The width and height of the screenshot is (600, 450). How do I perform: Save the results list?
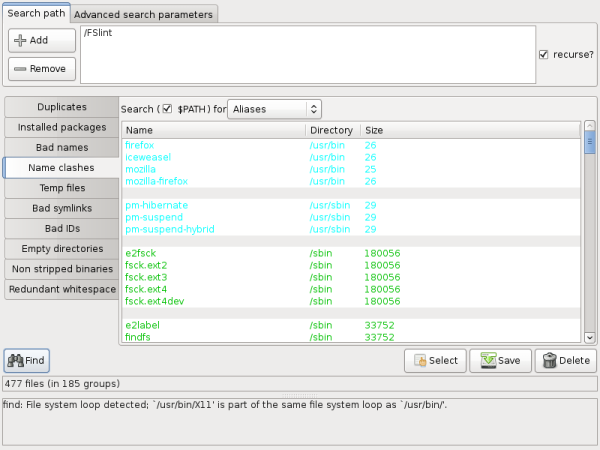pyautogui.click(x=500, y=360)
